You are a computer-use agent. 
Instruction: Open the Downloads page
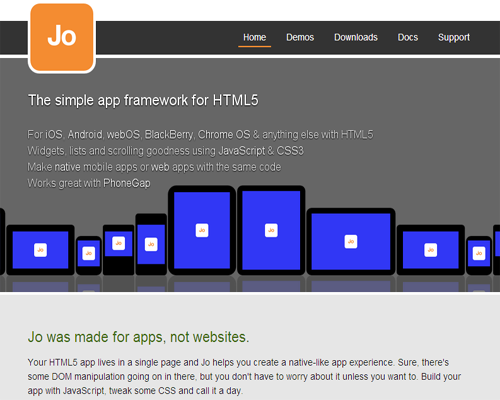[x=356, y=37]
